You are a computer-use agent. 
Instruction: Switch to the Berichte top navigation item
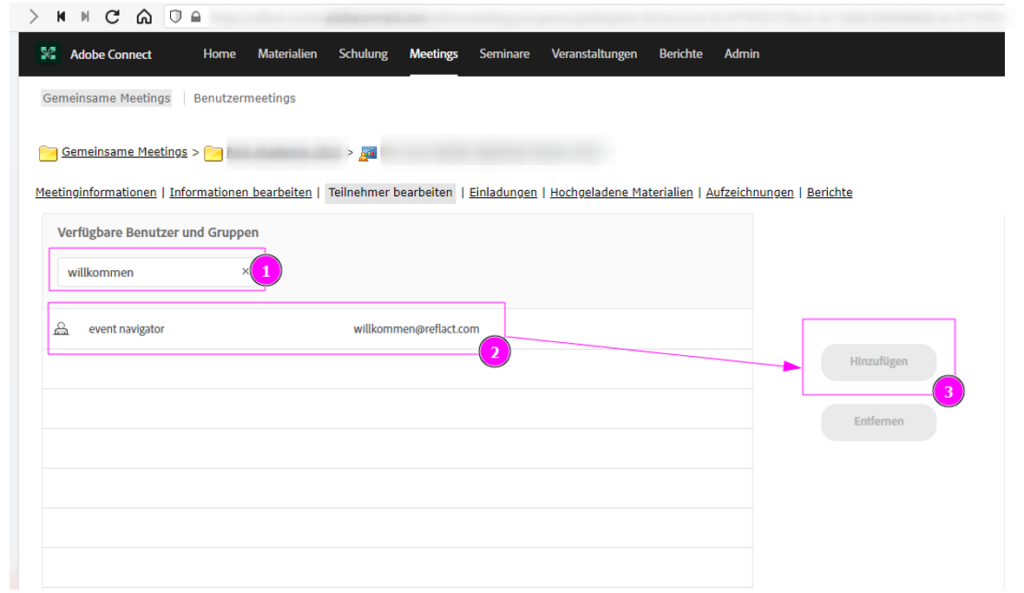coord(680,54)
